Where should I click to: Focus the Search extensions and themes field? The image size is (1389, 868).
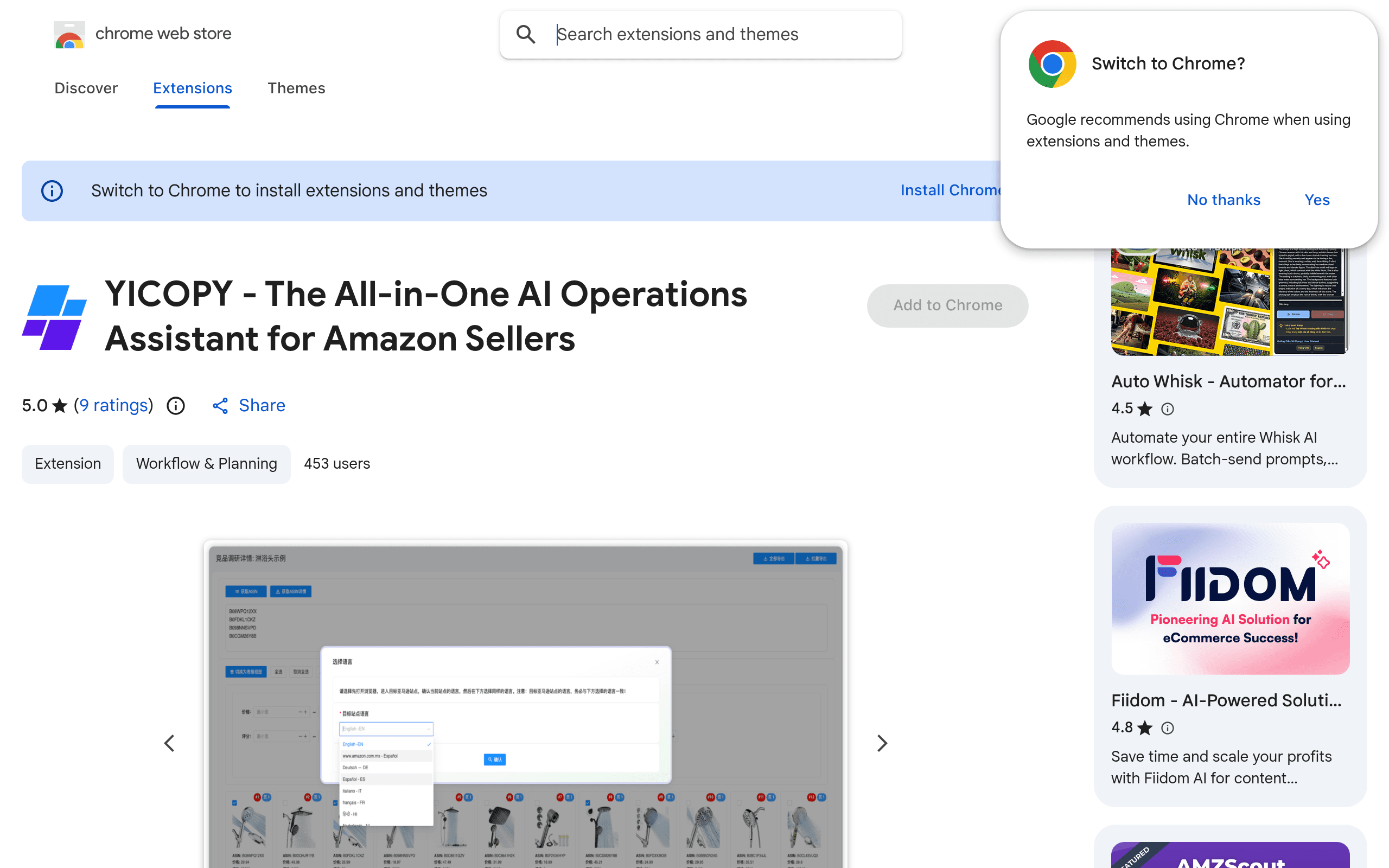[700, 34]
